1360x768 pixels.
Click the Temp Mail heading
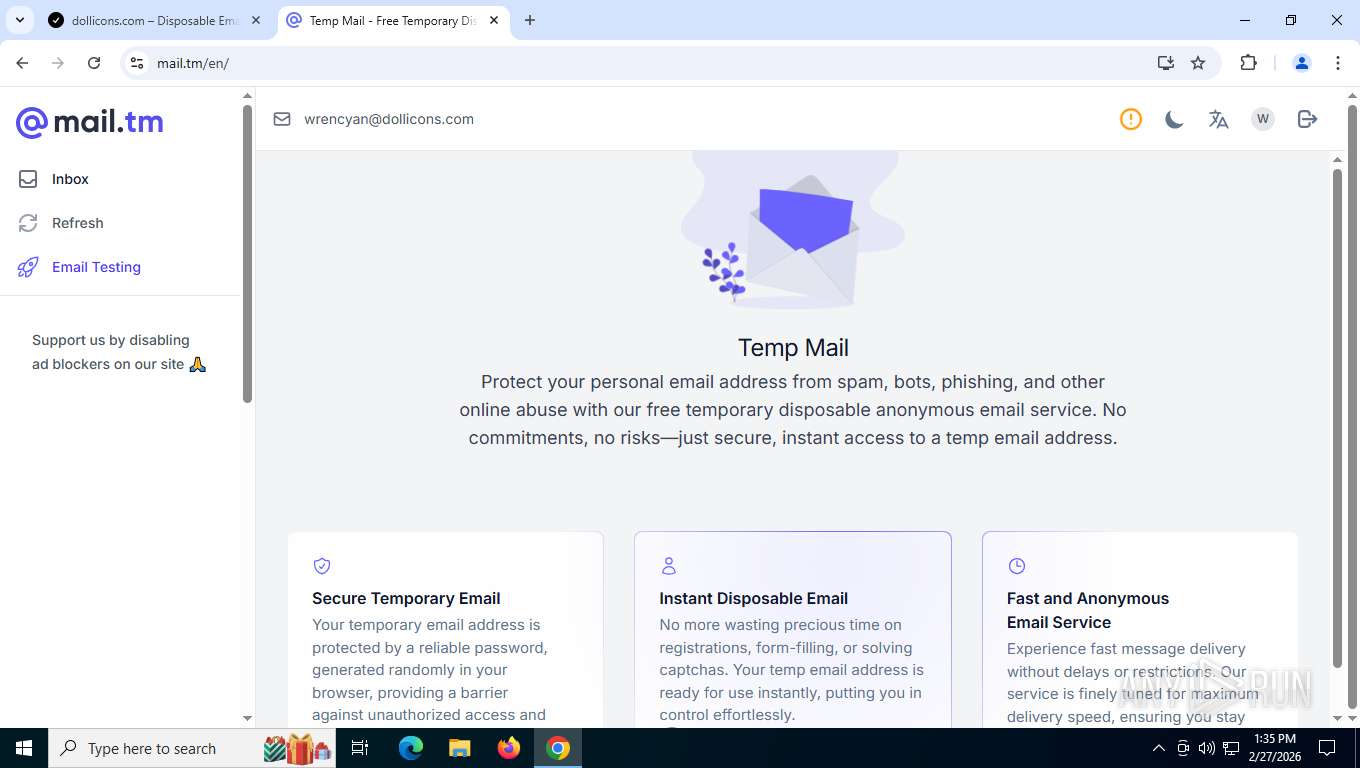coord(793,348)
